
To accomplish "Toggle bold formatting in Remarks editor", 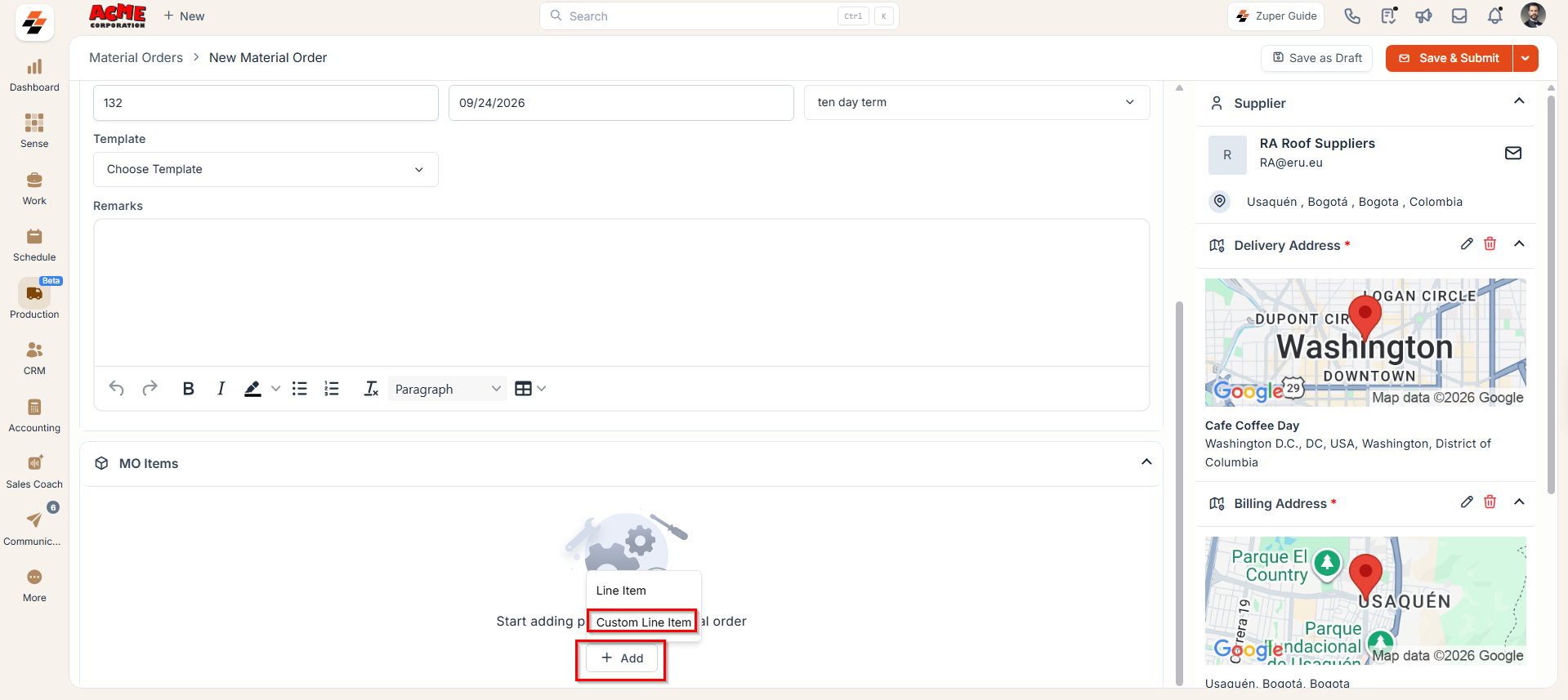I will point(188,389).
